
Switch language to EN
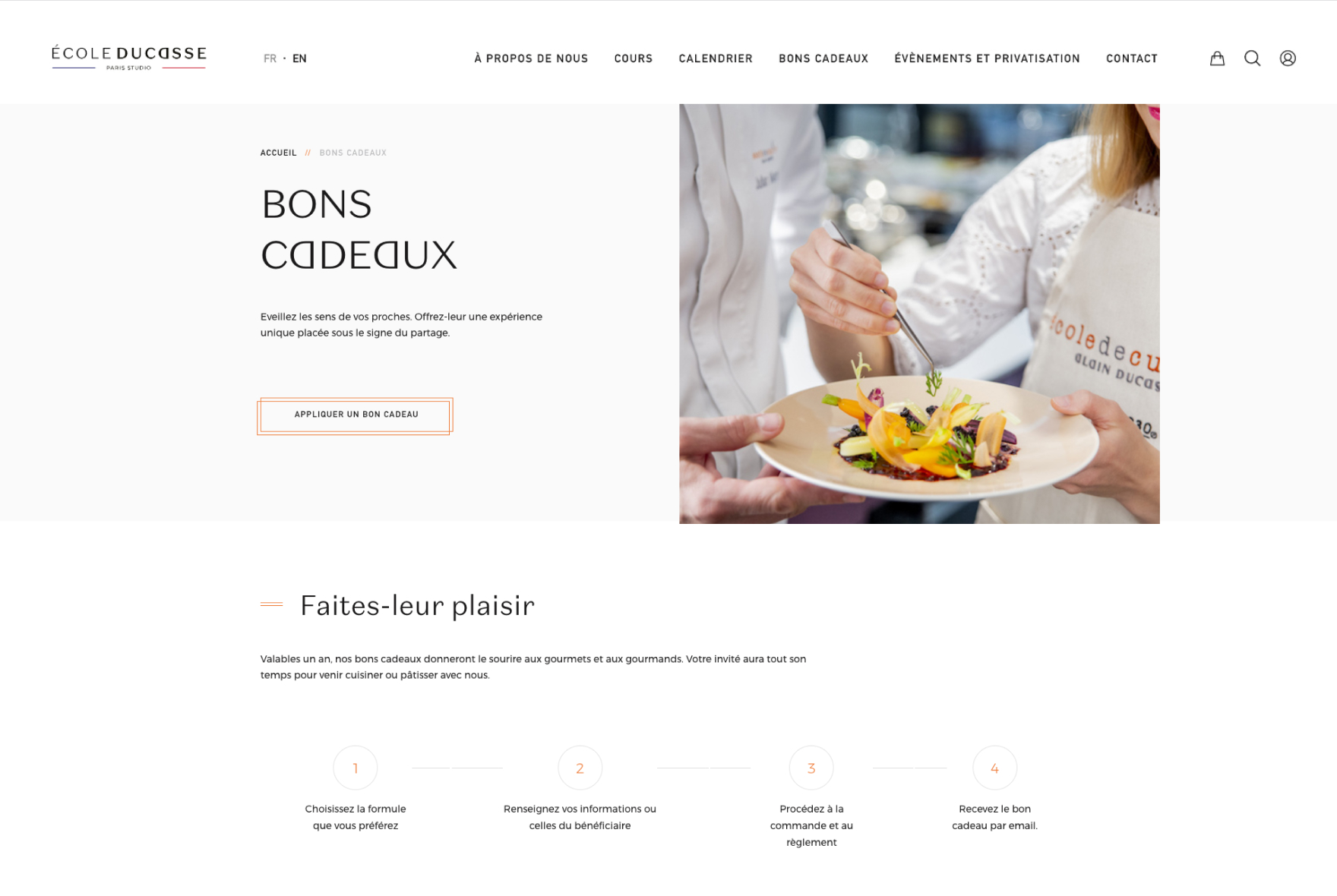pos(299,58)
